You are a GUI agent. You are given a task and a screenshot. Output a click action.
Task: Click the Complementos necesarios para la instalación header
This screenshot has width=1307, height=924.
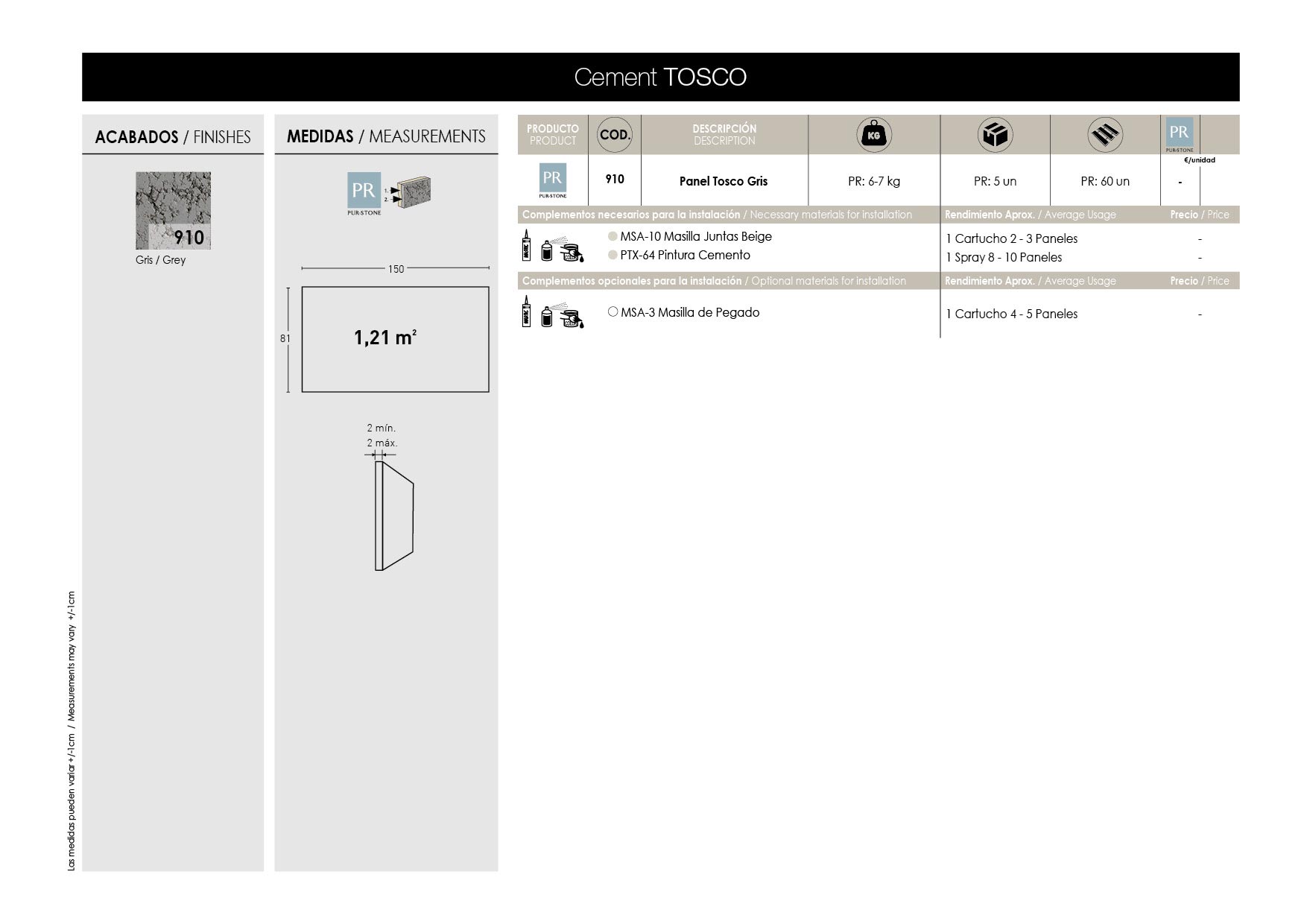click(x=717, y=215)
